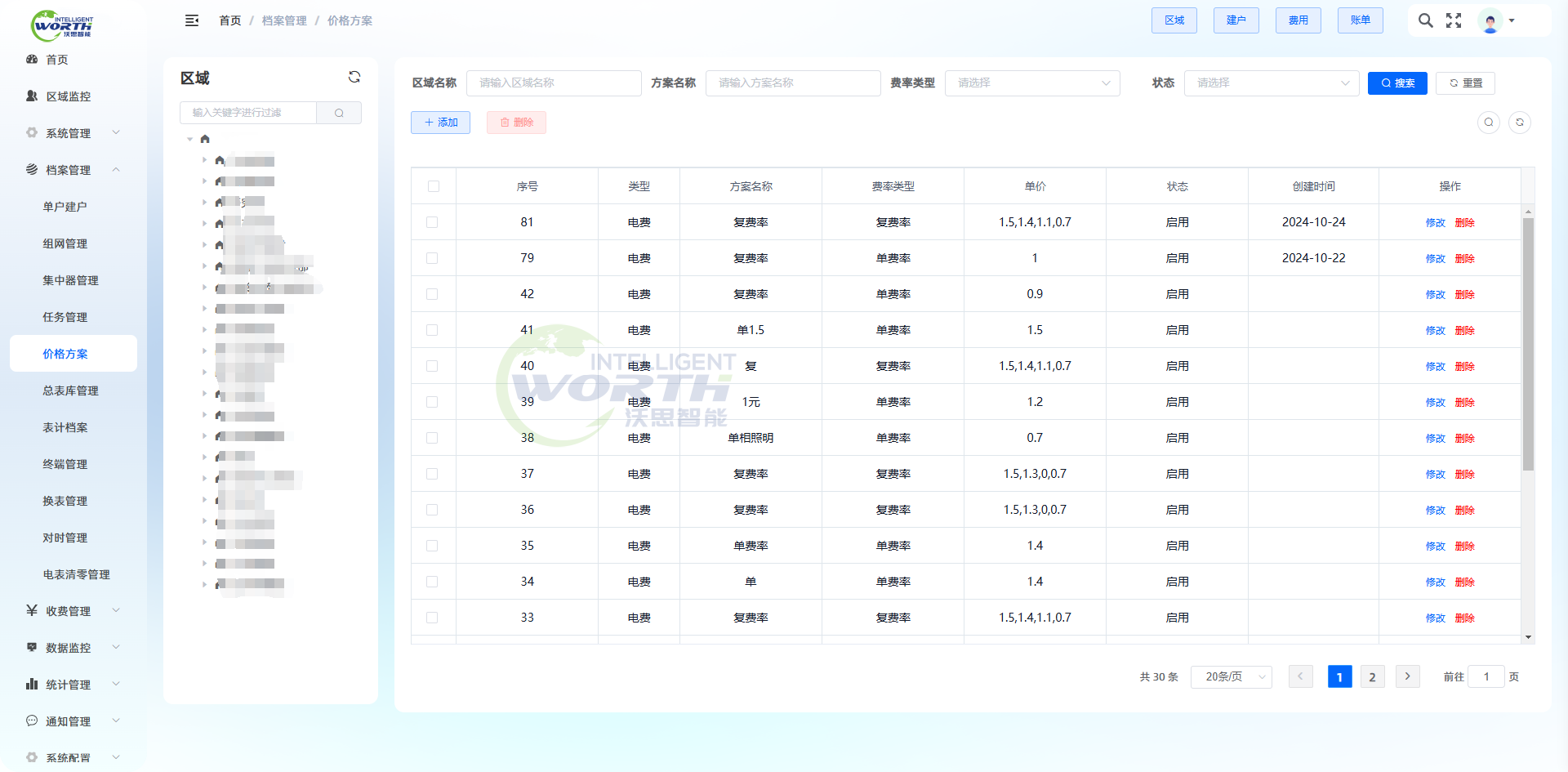1568x772 pixels.
Task: Click the 数据监控 monitor icon
Action: coord(32,648)
